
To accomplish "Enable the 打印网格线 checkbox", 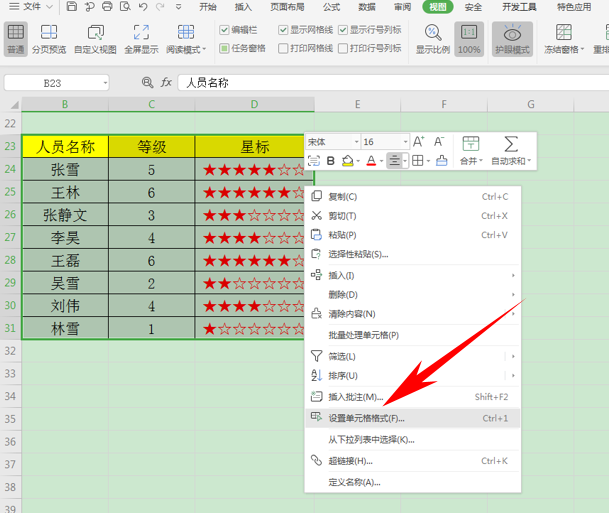I will pyautogui.click(x=284, y=48).
